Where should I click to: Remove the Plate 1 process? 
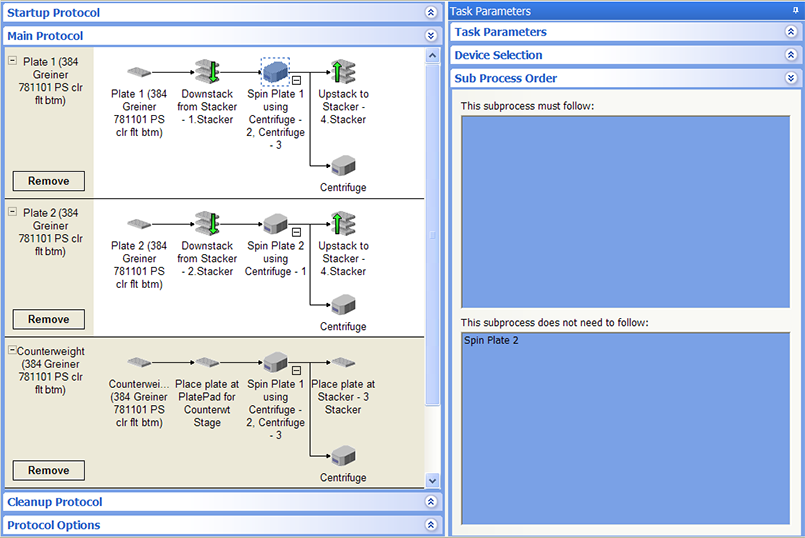point(48,181)
